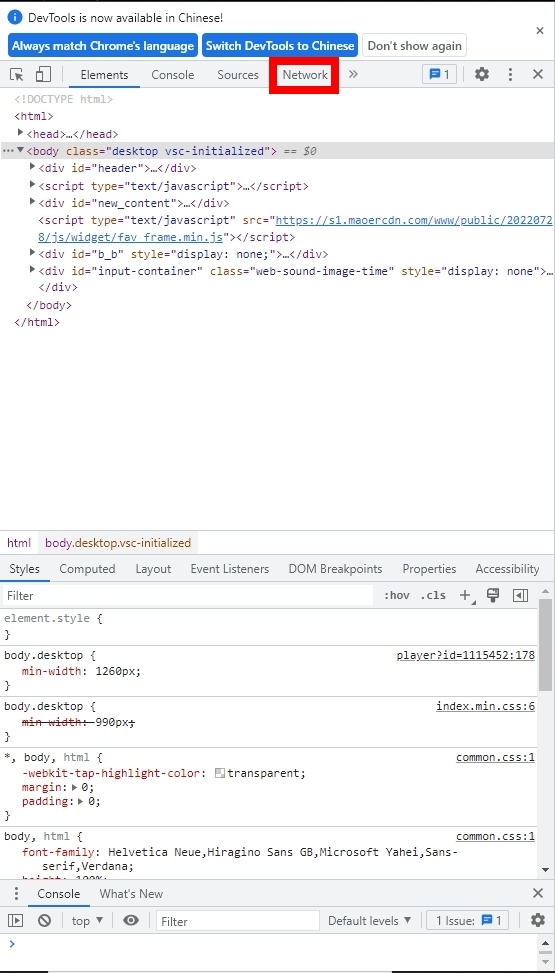Switch to the Event Listeners tab
Viewport: 555px width, 973px height.
(x=230, y=569)
